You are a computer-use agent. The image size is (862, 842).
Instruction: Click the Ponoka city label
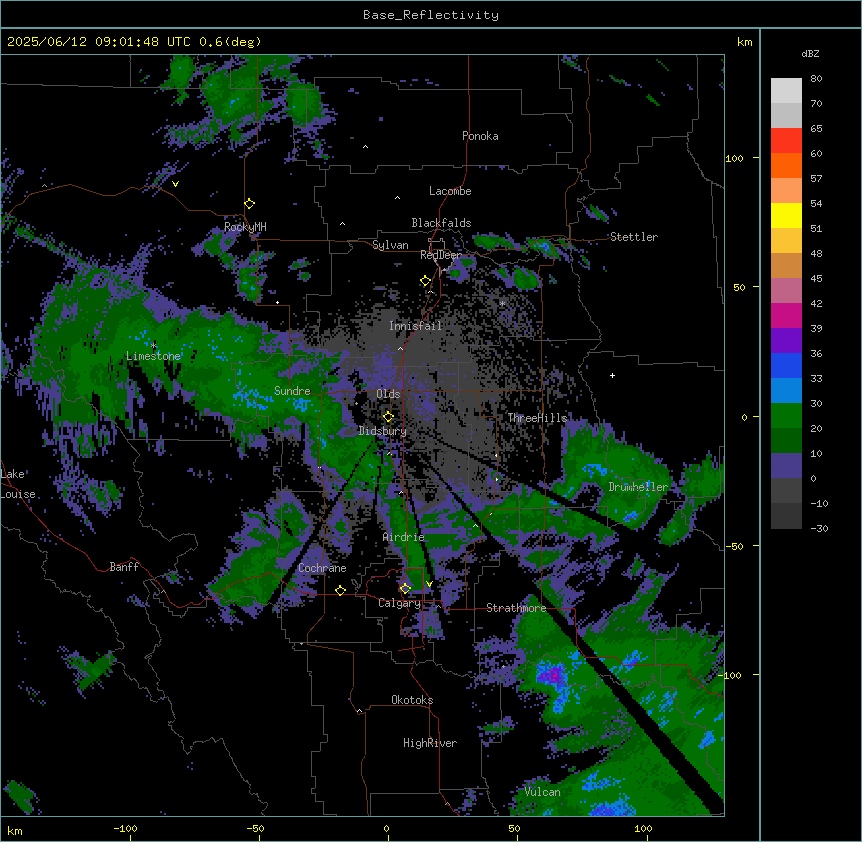click(x=480, y=136)
